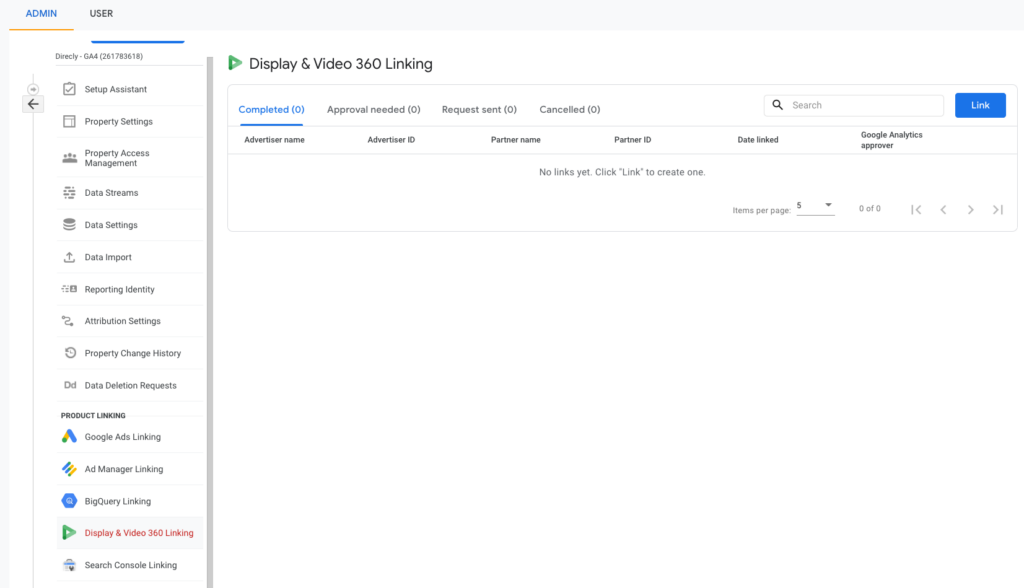
Task: Switch to the Approval needed tab
Action: 373,110
